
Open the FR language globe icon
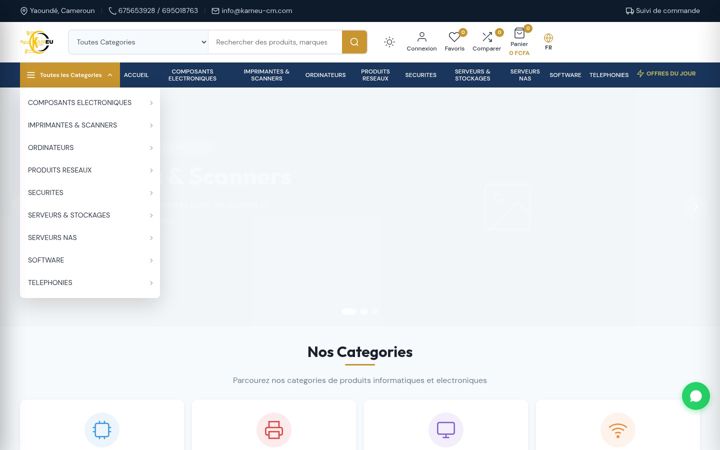548,38
